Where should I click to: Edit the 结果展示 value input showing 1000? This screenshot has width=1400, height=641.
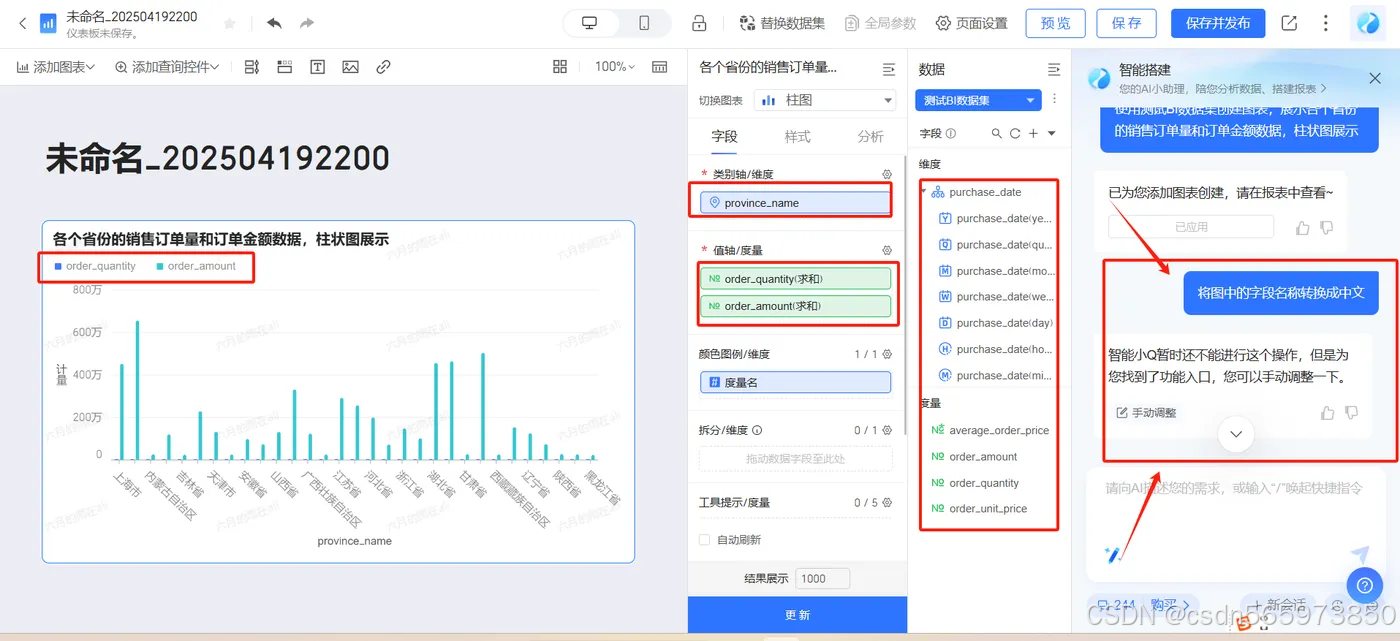click(822, 578)
